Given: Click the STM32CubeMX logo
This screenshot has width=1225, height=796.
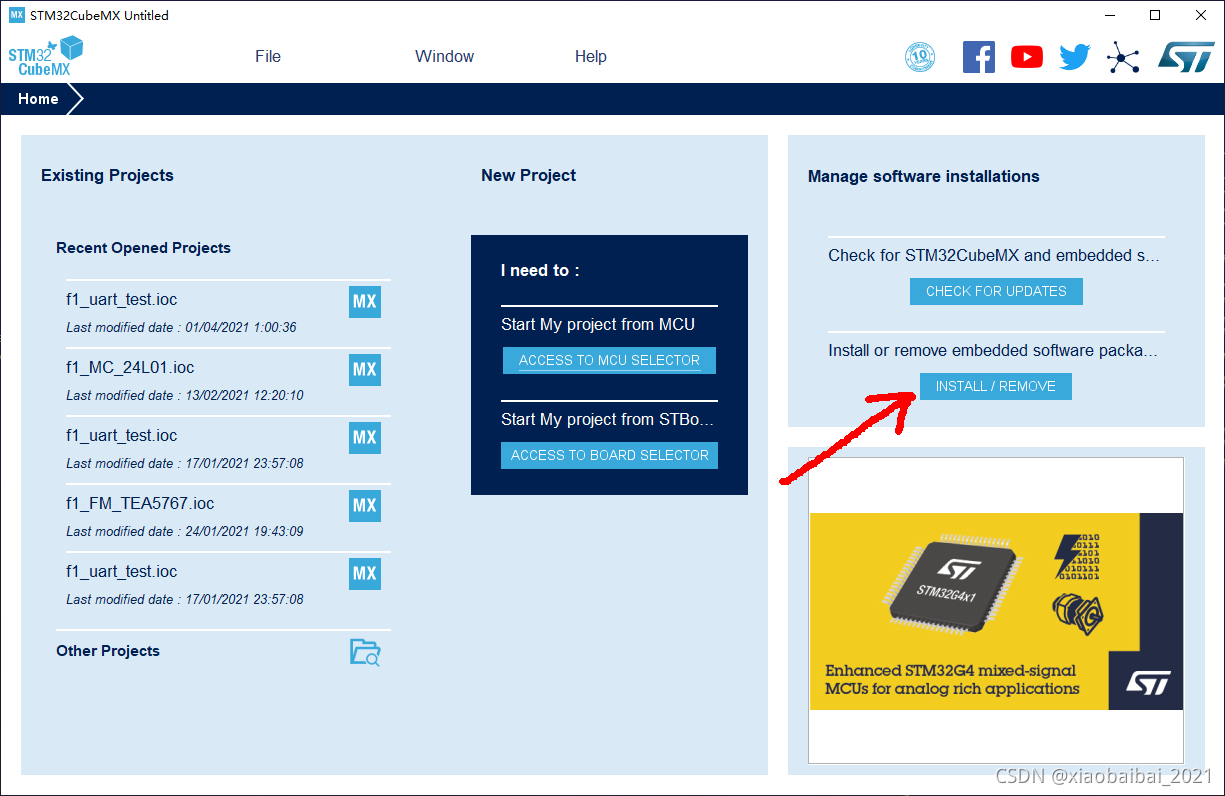Looking at the screenshot, I should click(46, 56).
